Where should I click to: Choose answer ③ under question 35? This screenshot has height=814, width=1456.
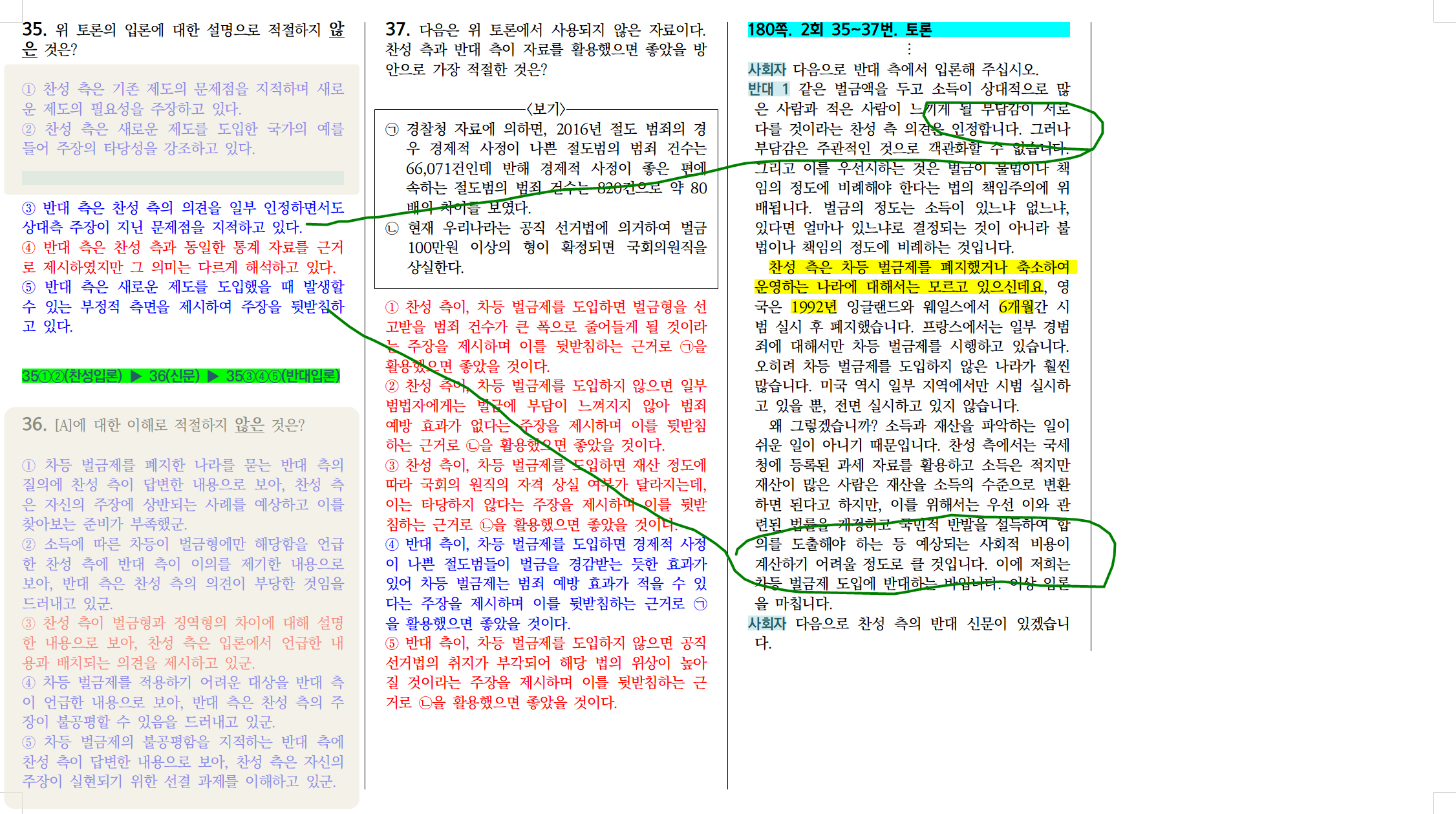[x=28, y=208]
